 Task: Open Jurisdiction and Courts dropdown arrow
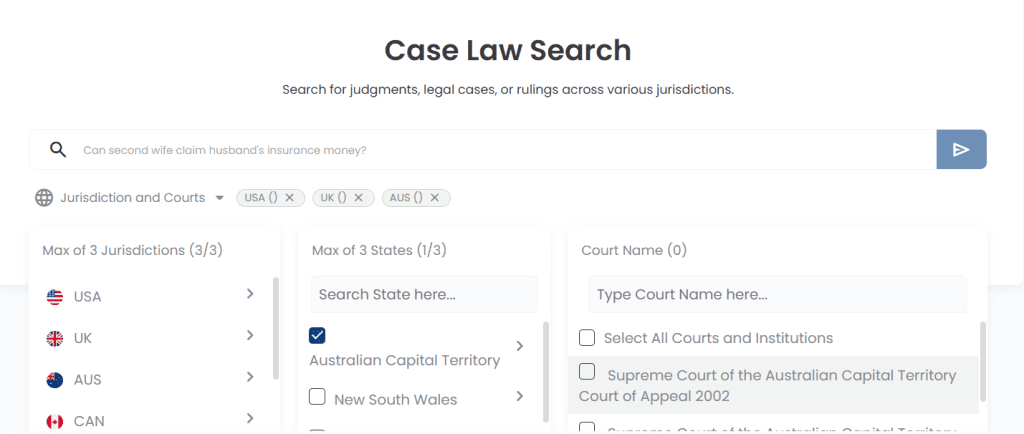click(x=220, y=198)
